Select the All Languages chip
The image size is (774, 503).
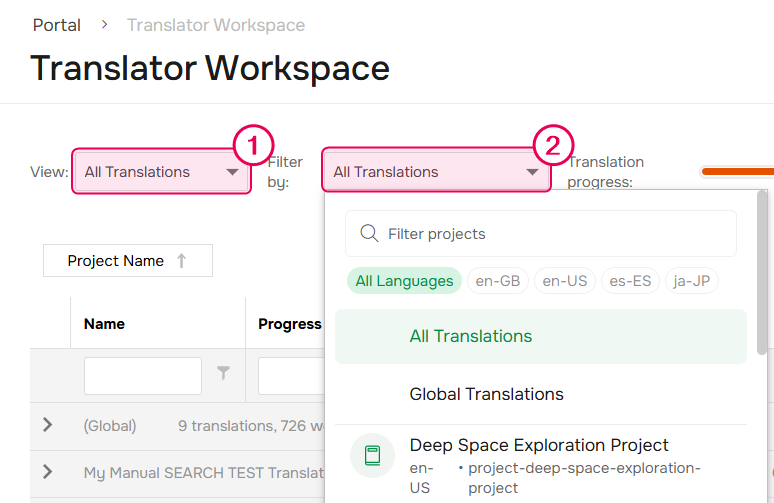click(x=404, y=281)
